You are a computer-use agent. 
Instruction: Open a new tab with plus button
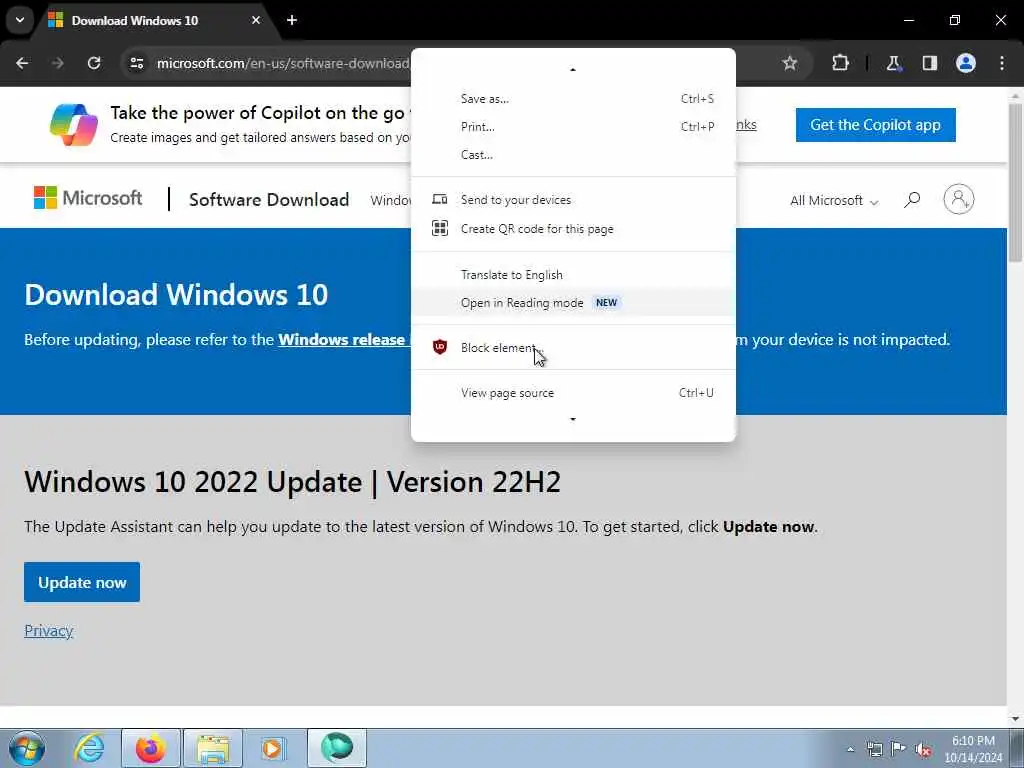coord(292,20)
